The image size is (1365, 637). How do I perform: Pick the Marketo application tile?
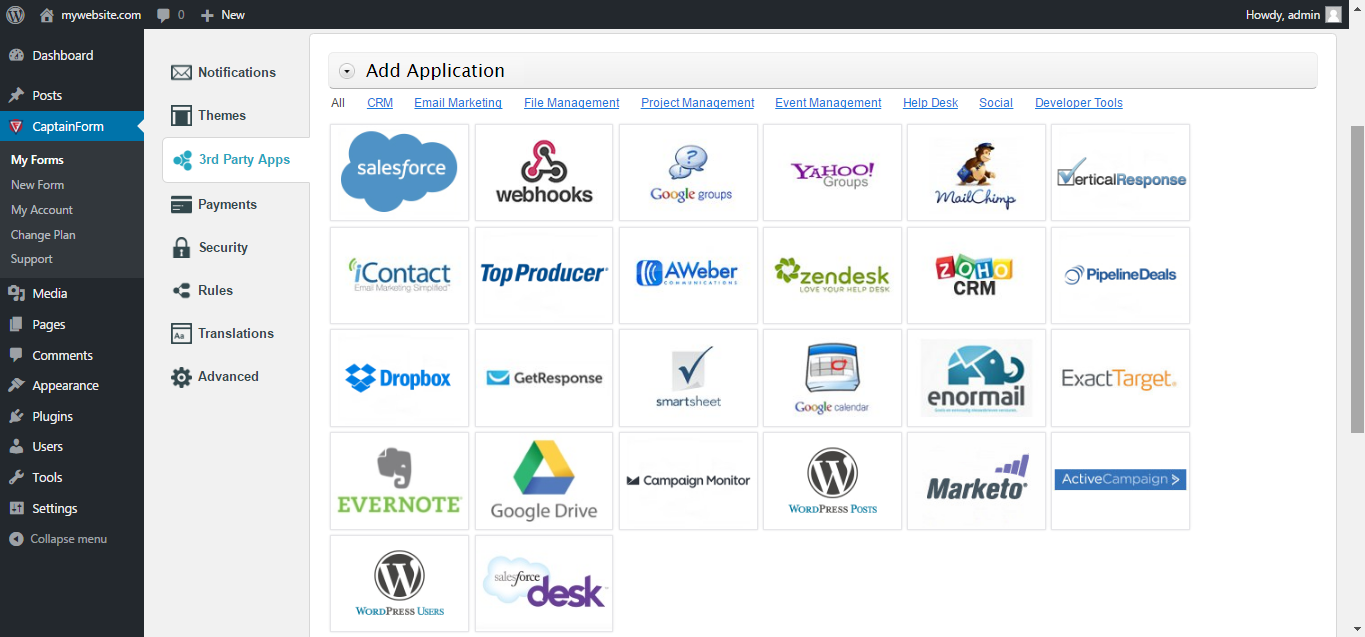(976, 481)
